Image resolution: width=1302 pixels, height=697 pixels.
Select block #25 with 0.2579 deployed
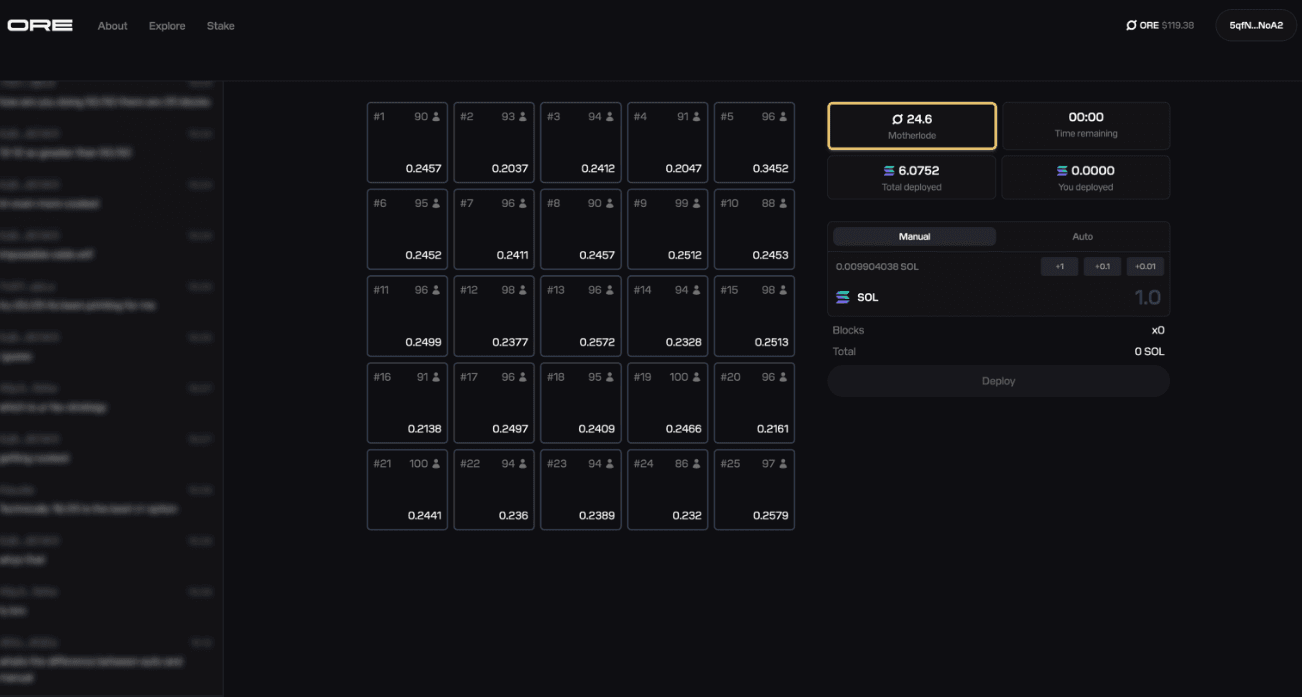(x=754, y=490)
